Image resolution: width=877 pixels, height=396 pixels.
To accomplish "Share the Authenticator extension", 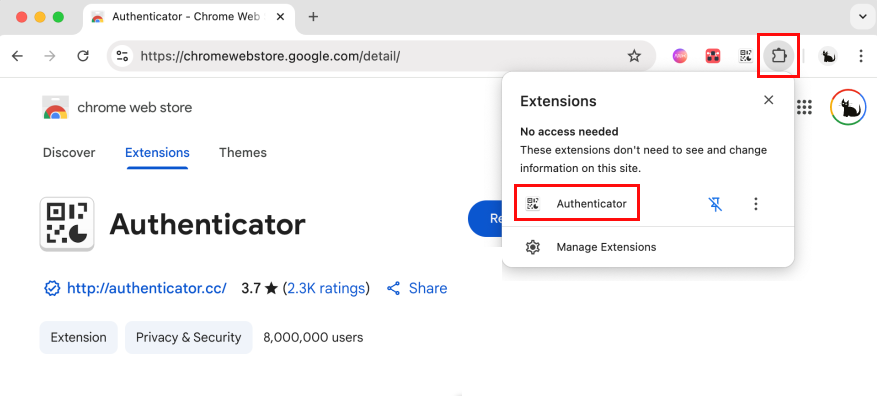I will (x=417, y=289).
